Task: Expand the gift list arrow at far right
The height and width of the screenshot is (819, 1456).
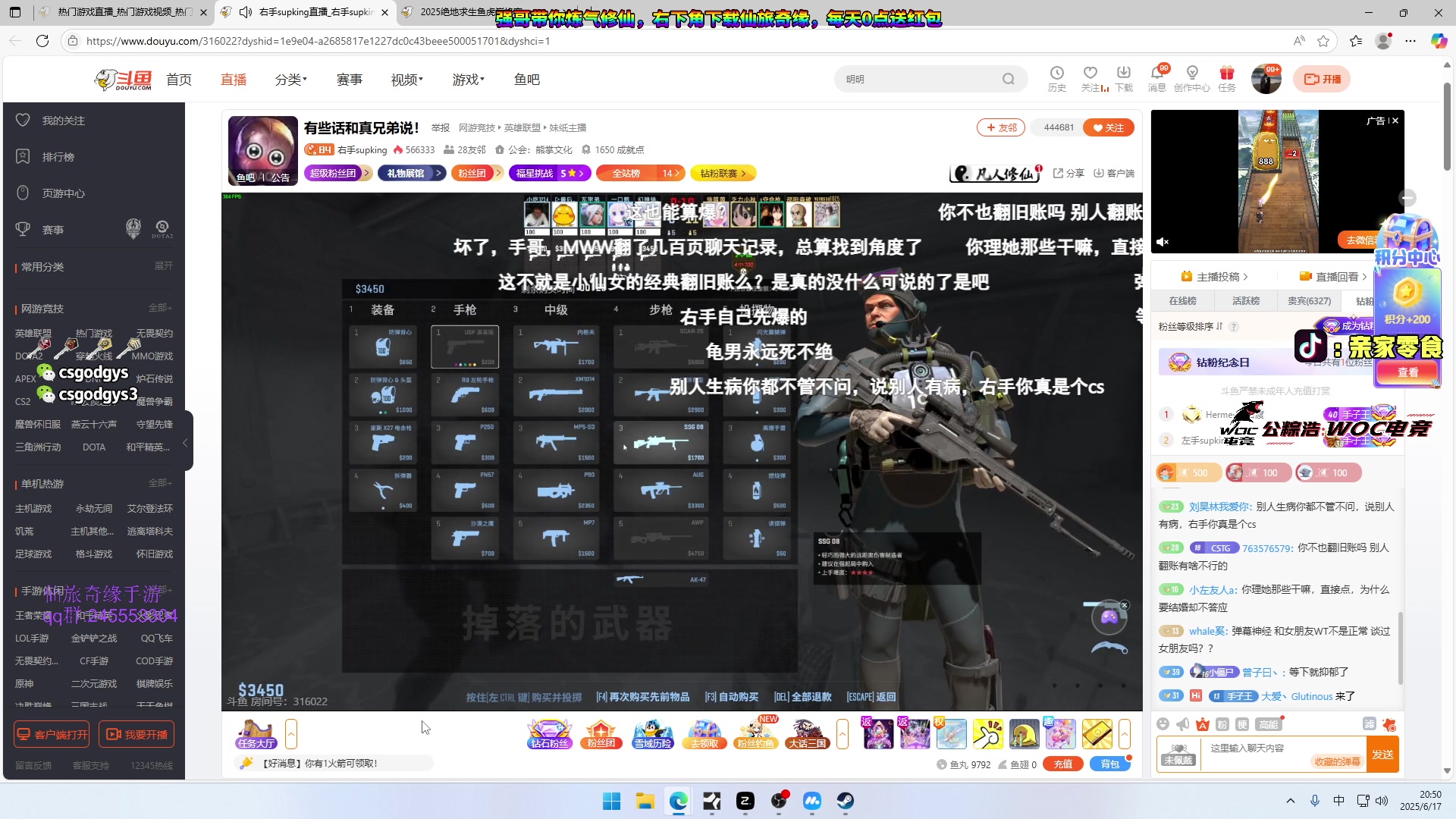Action: pos(1125,734)
